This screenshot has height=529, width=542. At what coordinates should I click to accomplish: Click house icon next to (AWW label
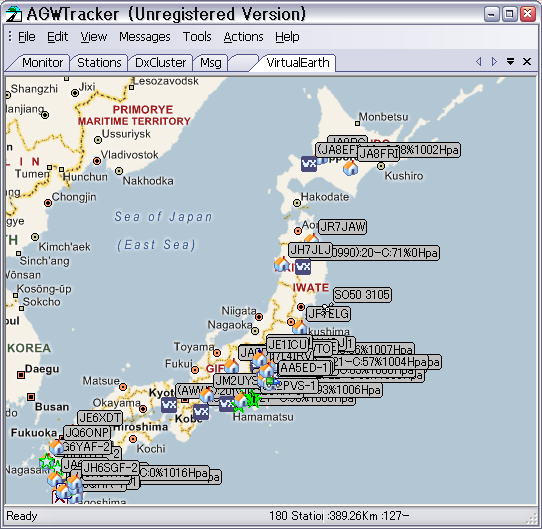point(207,395)
